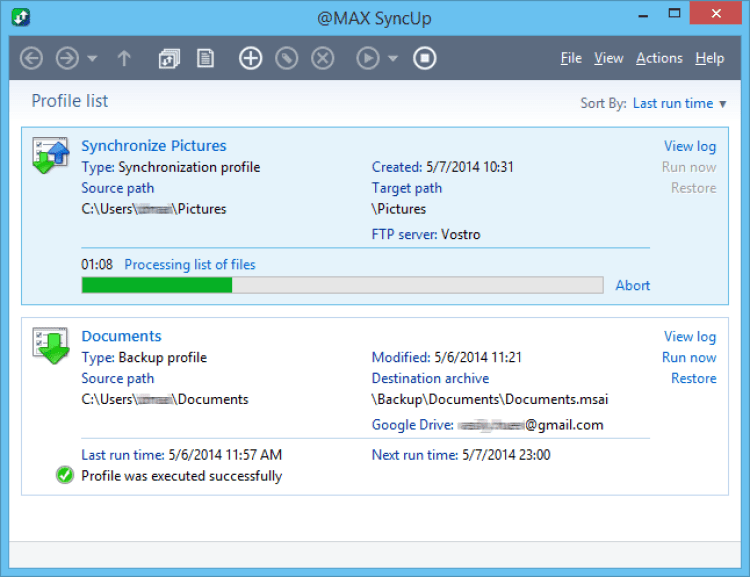Open the Actions menu
Image resolution: width=750 pixels, height=577 pixels.
pos(659,58)
